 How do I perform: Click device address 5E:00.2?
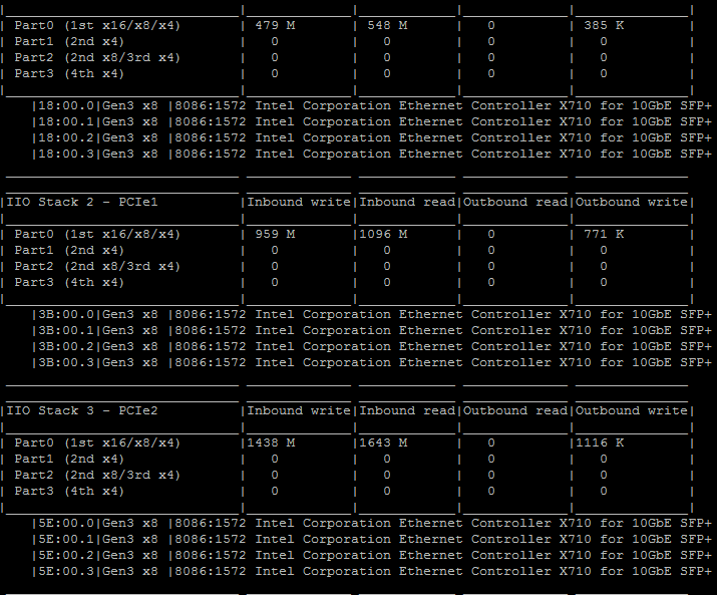click(x=66, y=555)
